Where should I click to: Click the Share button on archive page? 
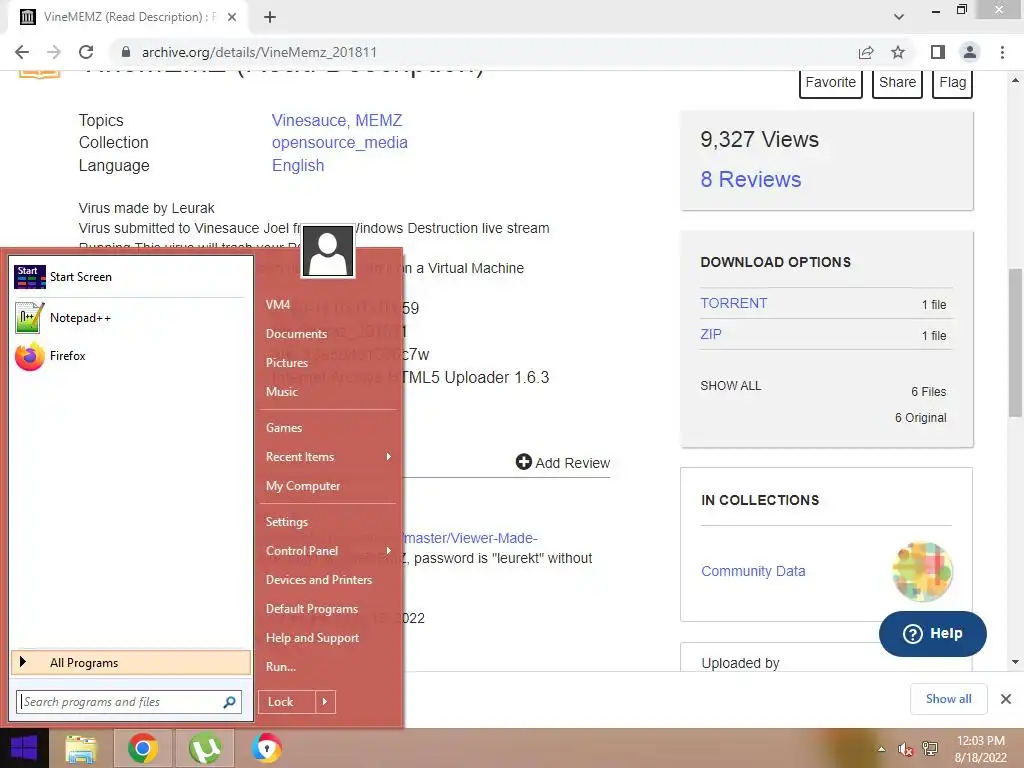click(x=897, y=83)
